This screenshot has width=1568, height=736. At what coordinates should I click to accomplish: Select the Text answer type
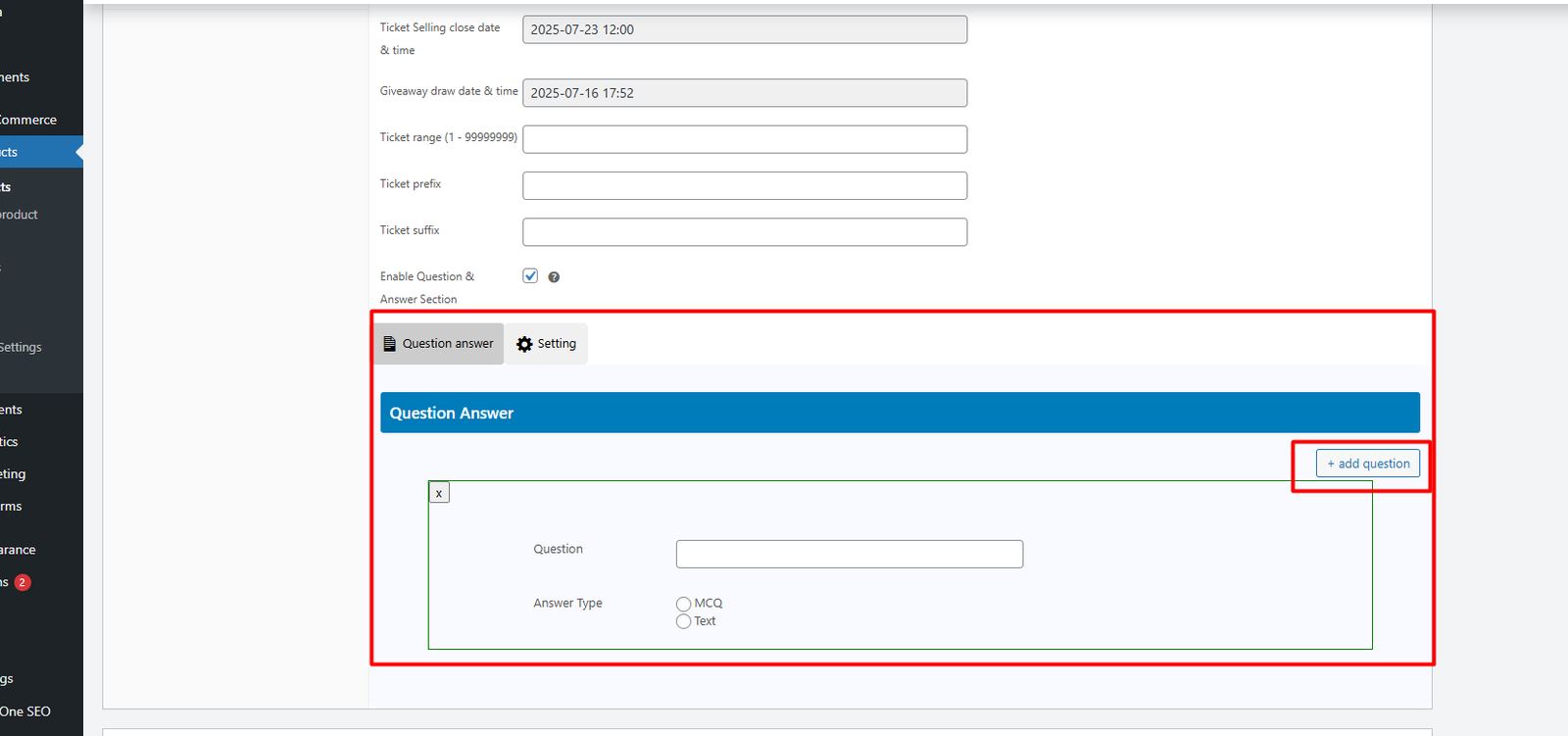click(683, 621)
